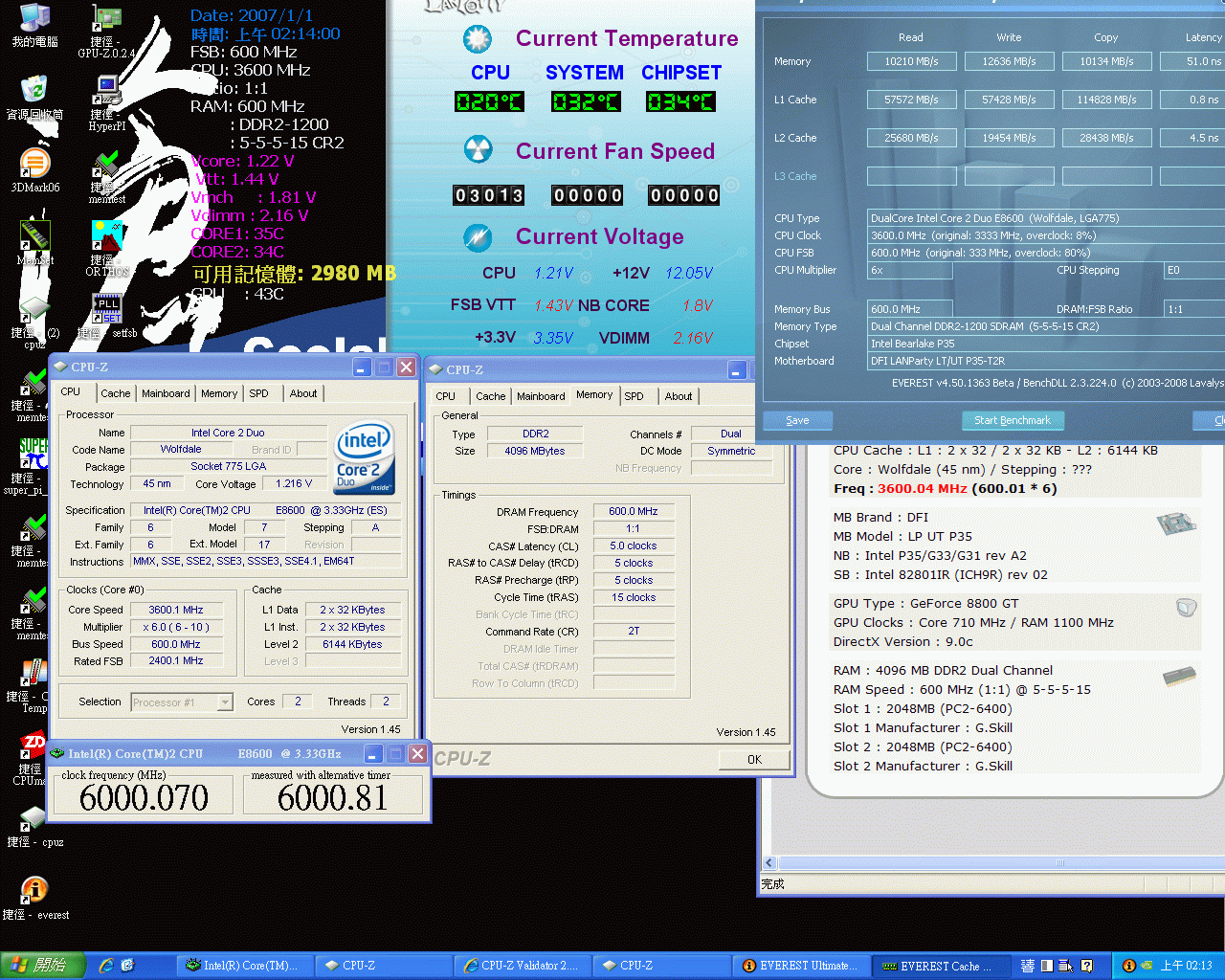The height and width of the screenshot is (980, 1225).
Task: Expand the Processor #1 selection dropdown
Action: click(x=225, y=702)
